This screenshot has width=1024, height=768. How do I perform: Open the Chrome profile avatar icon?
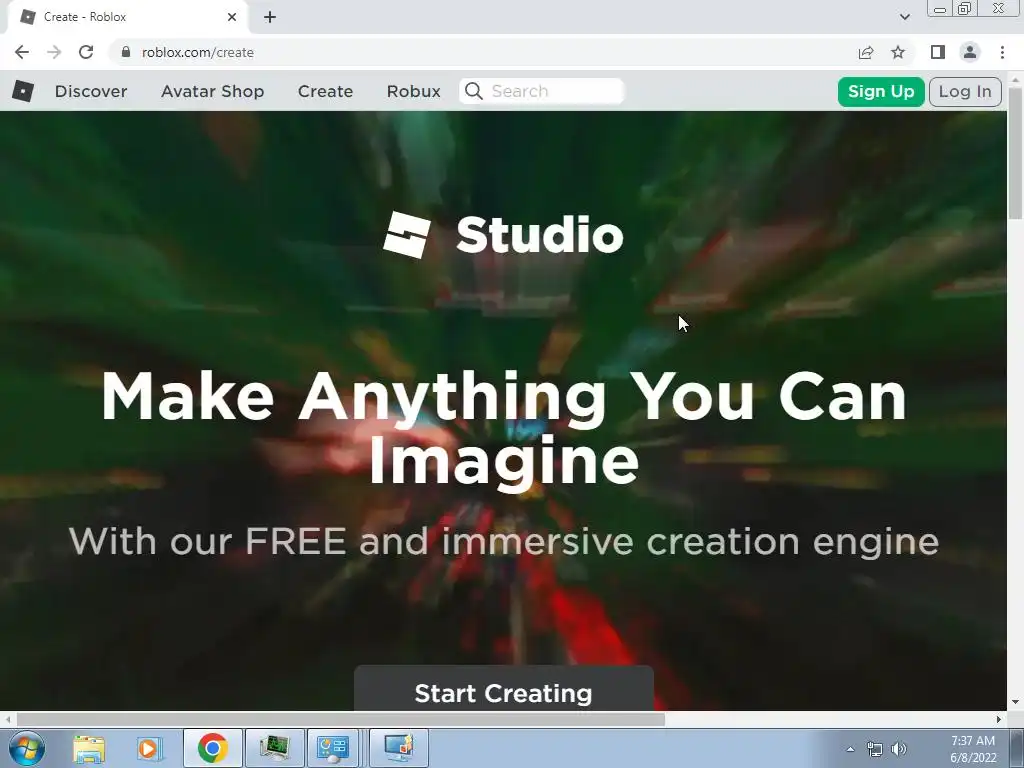[970, 52]
